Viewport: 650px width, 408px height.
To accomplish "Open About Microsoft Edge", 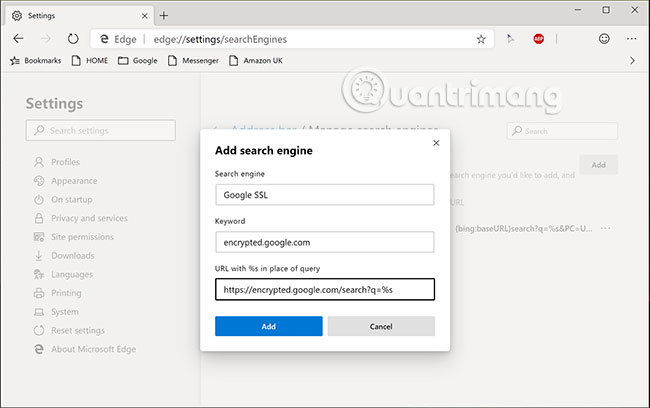I will point(85,349).
